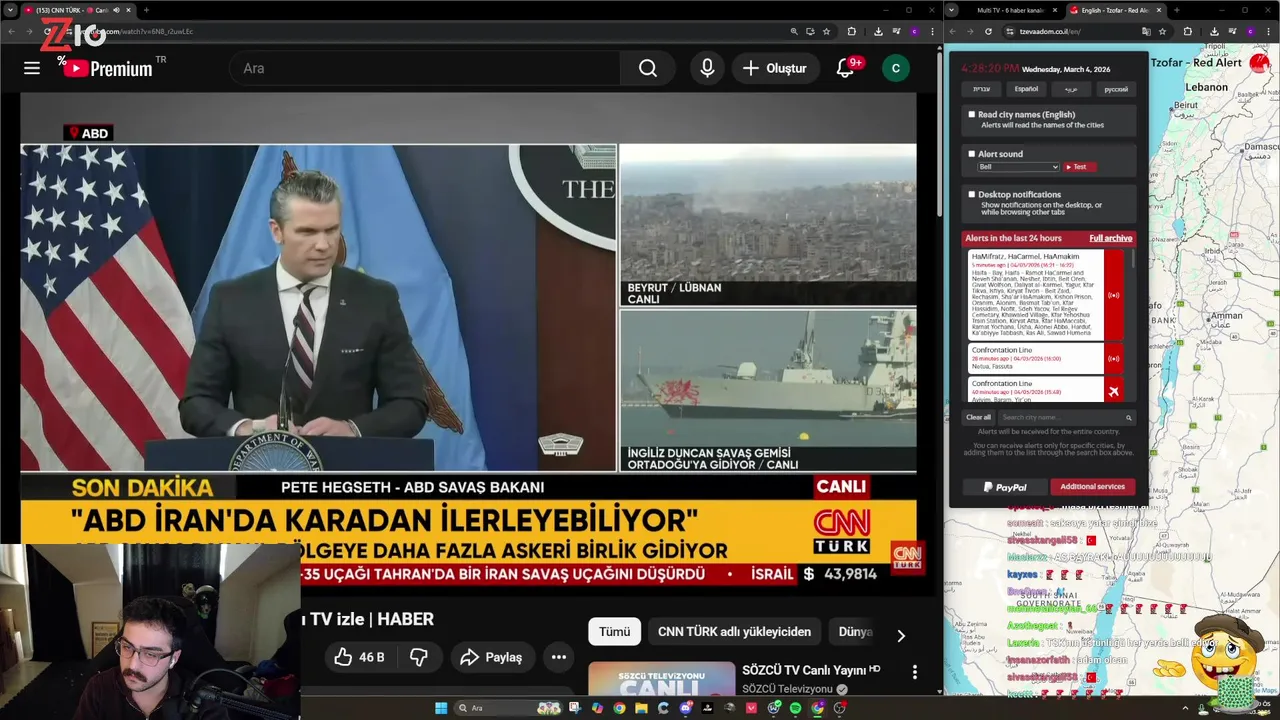This screenshot has width=1280, height=720.
Task: Open the YouTube hamburger guide menu
Action: (x=32, y=68)
